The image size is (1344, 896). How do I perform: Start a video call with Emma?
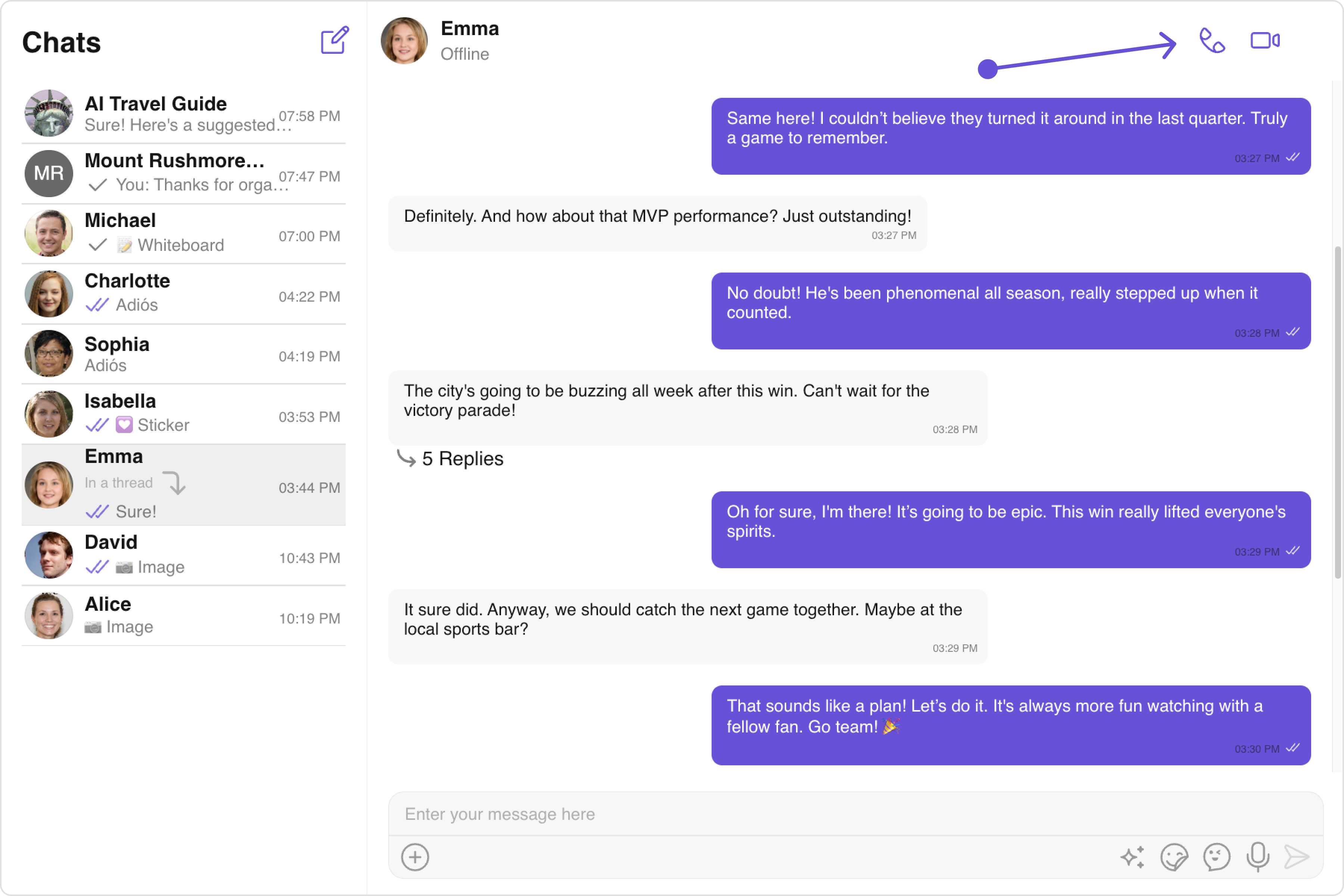point(1264,41)
